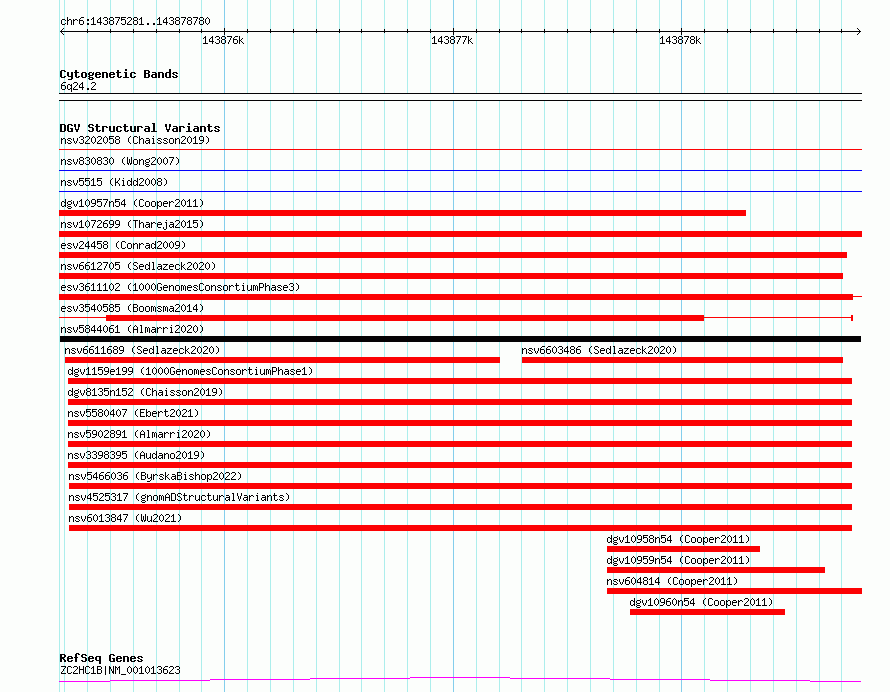Select esv3540585 (Boomsma2014) variant label
The height and width of the screenshot is (692, 890).
[x=132, y=308]
